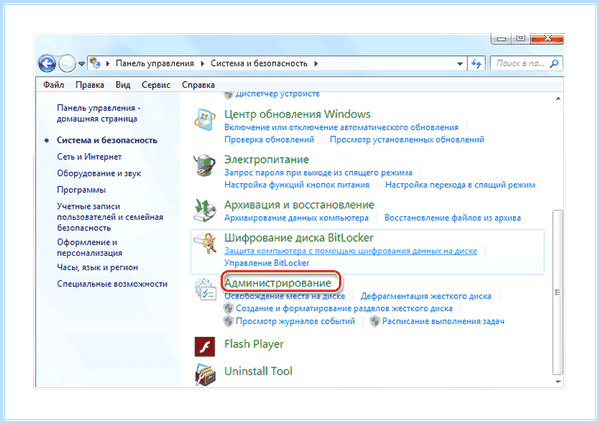Open the Файл menu
Viewport: 600px width, 424px height.
click(54, 85)
